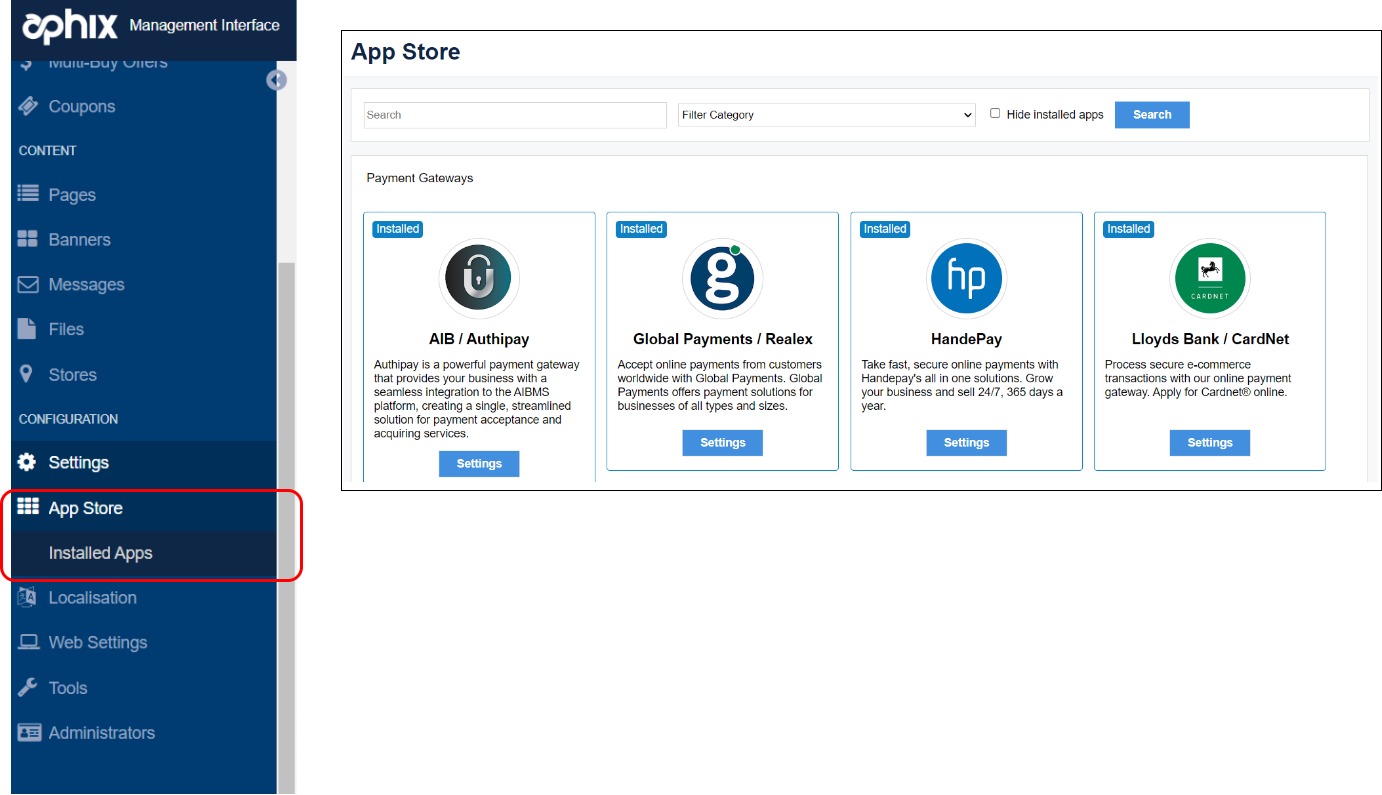Screen dimensions: 1382x795
Task: Click the Coupons tag icon in sidebar
Action: click(x=28, y=106)
